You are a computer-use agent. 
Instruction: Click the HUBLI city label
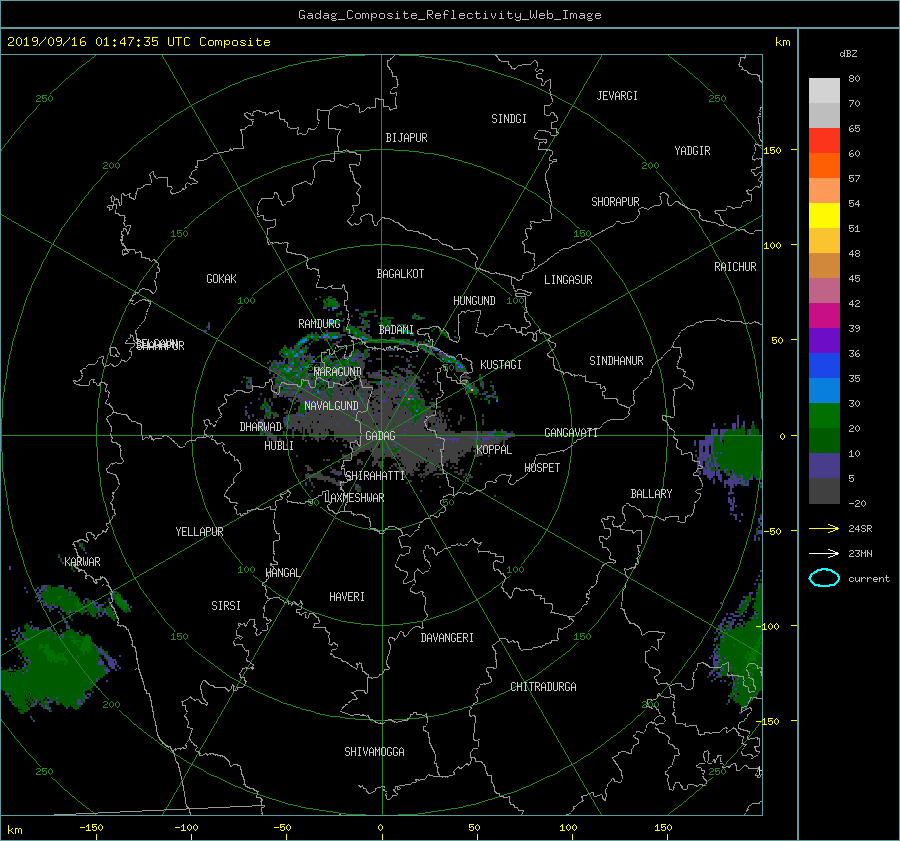coord(278,446)
